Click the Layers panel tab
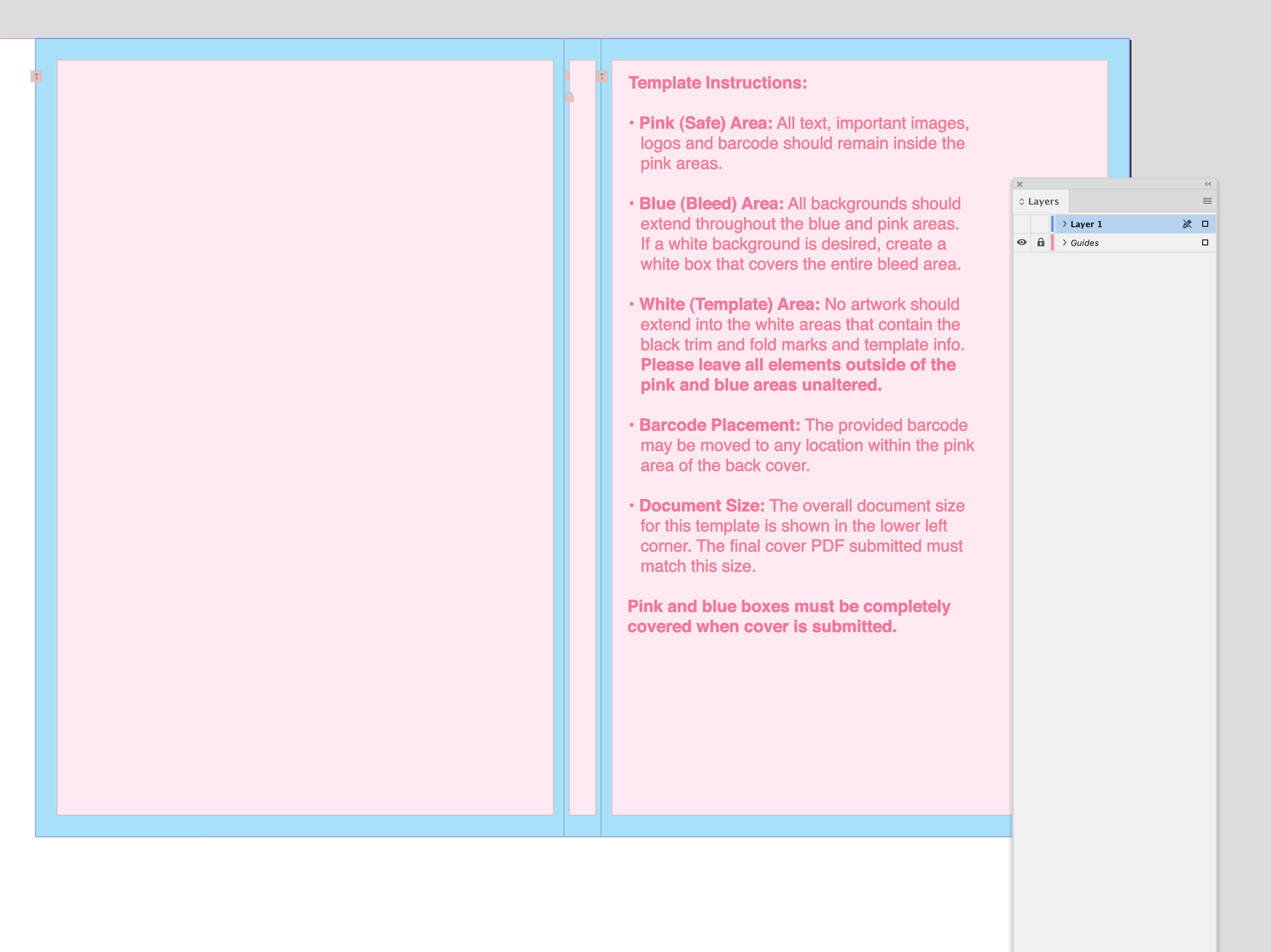This screenshot has height=952, width=1271. point(1043,201)
